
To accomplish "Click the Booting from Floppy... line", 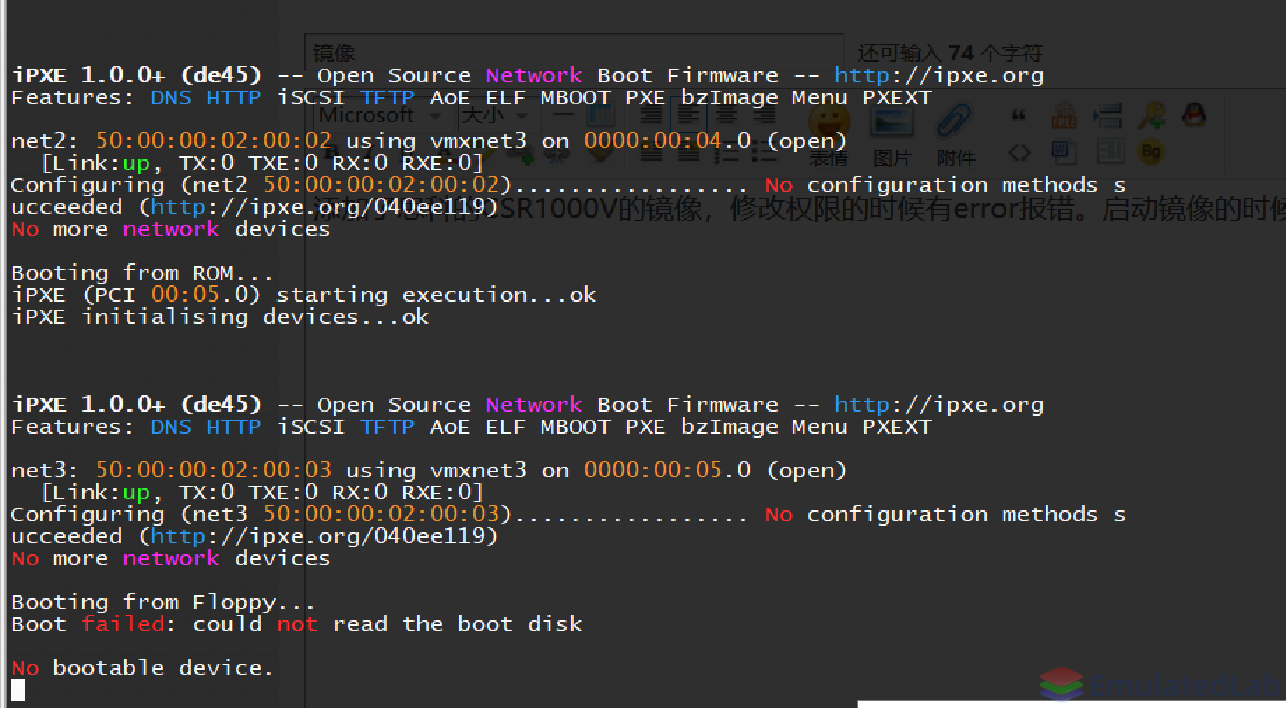I will click(x=163, y=602).
